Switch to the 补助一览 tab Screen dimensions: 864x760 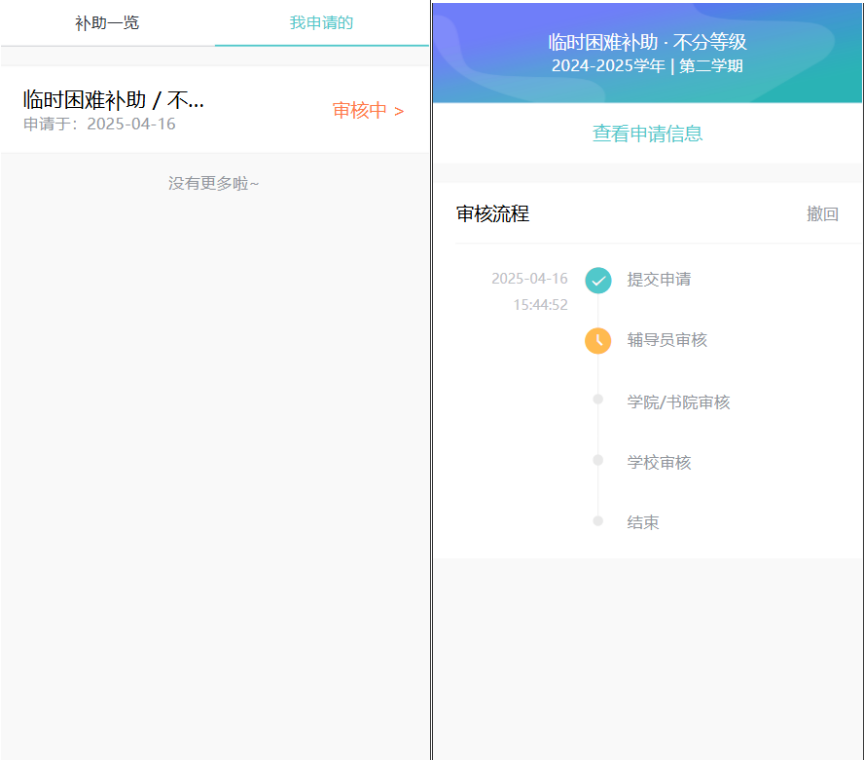[x=107, y=23]
